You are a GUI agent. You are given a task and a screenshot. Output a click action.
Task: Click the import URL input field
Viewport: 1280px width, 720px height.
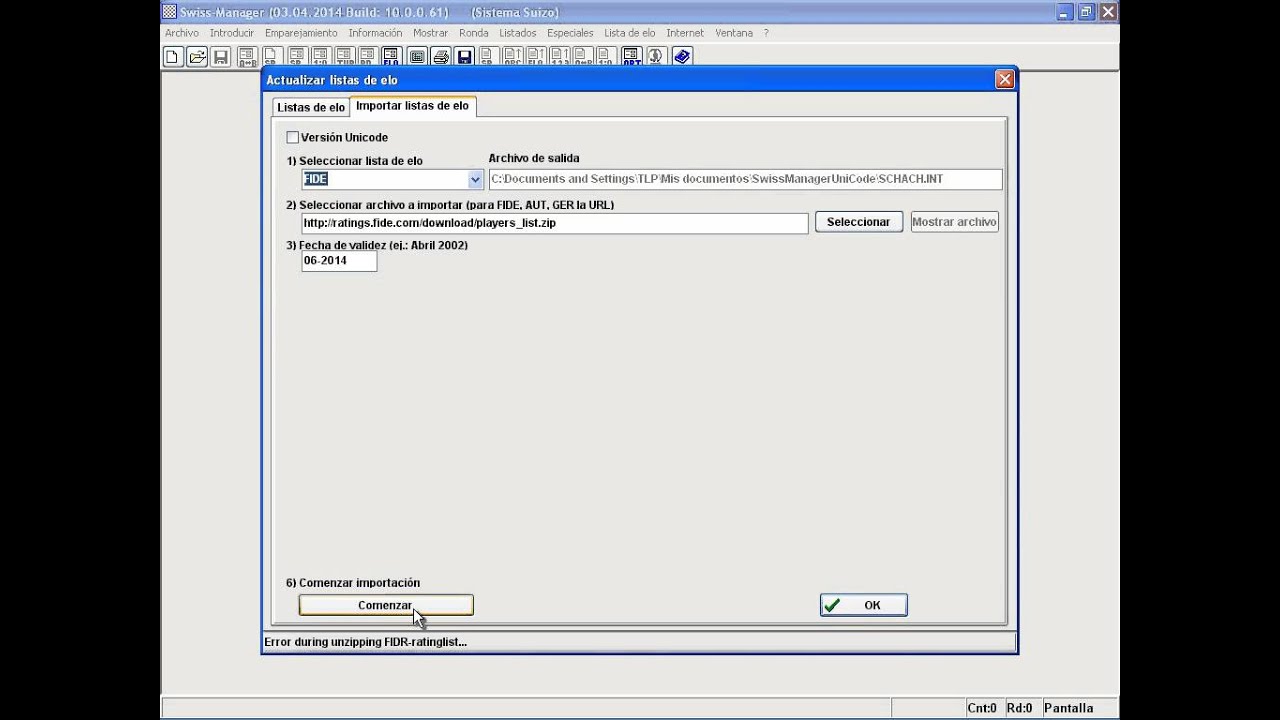click(x=555, y=223)
